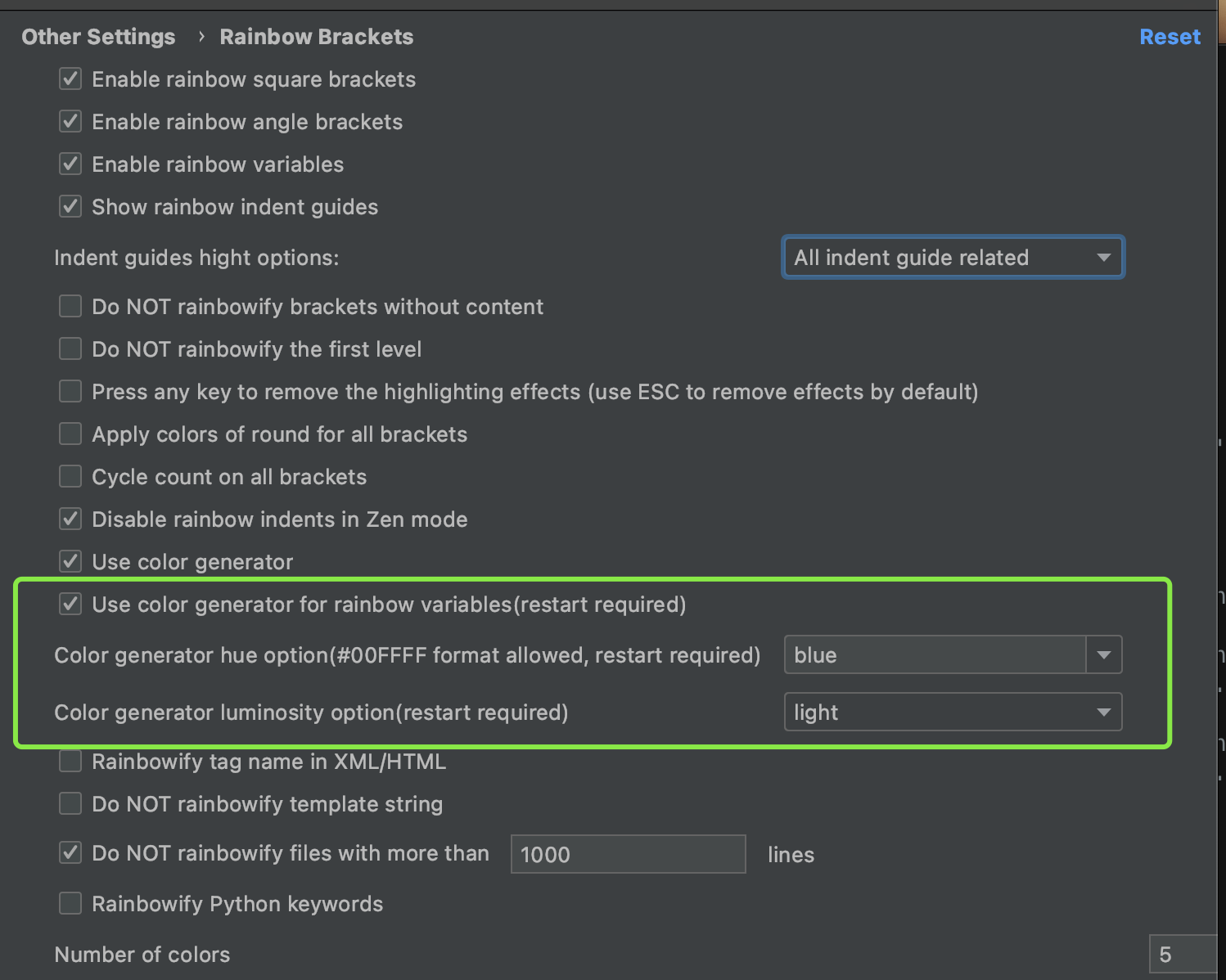Image resolution: width=1226 pixels, height=980 pixels.
Task: Uncheck Show rainbow indent guides
Action: (x=70, y=207)
